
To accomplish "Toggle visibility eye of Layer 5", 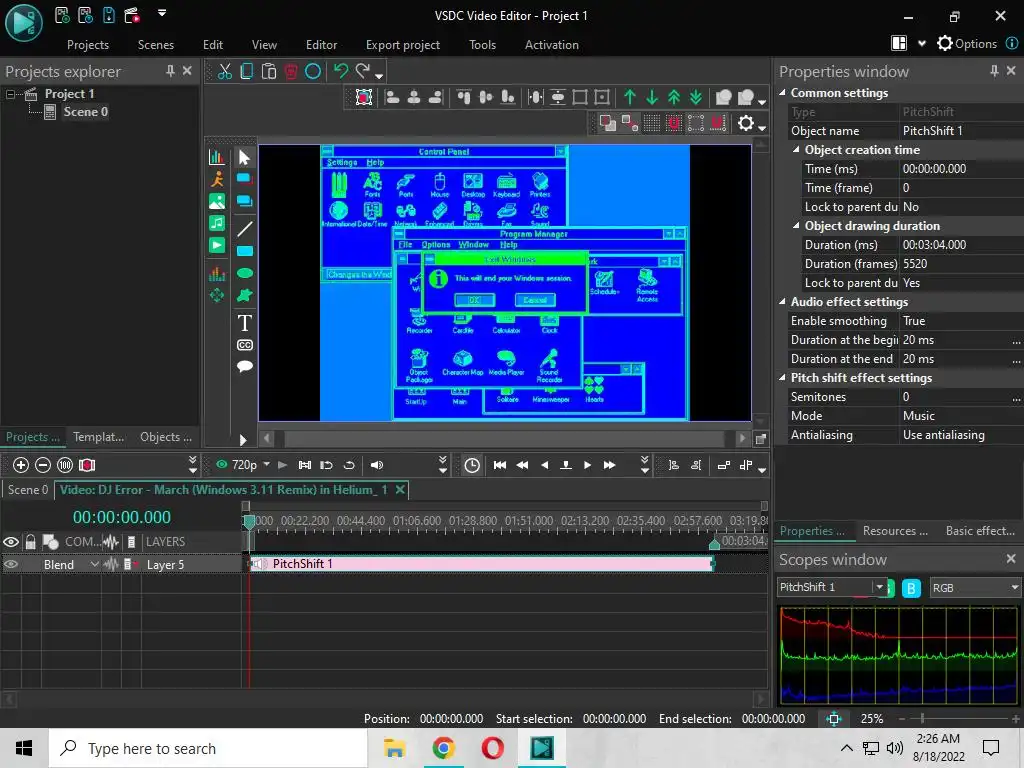I will point(11,564).
